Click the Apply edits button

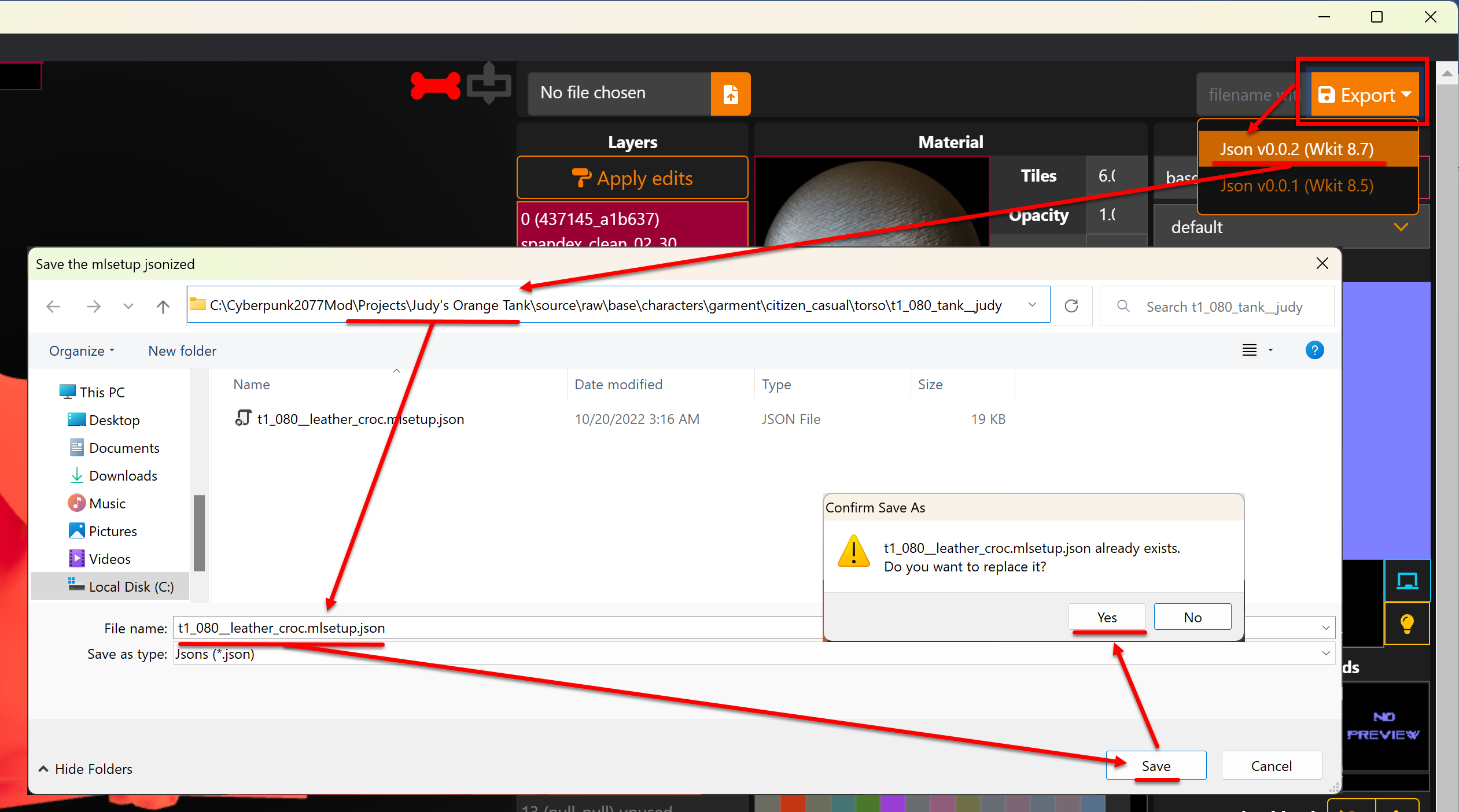coord(632,178)
